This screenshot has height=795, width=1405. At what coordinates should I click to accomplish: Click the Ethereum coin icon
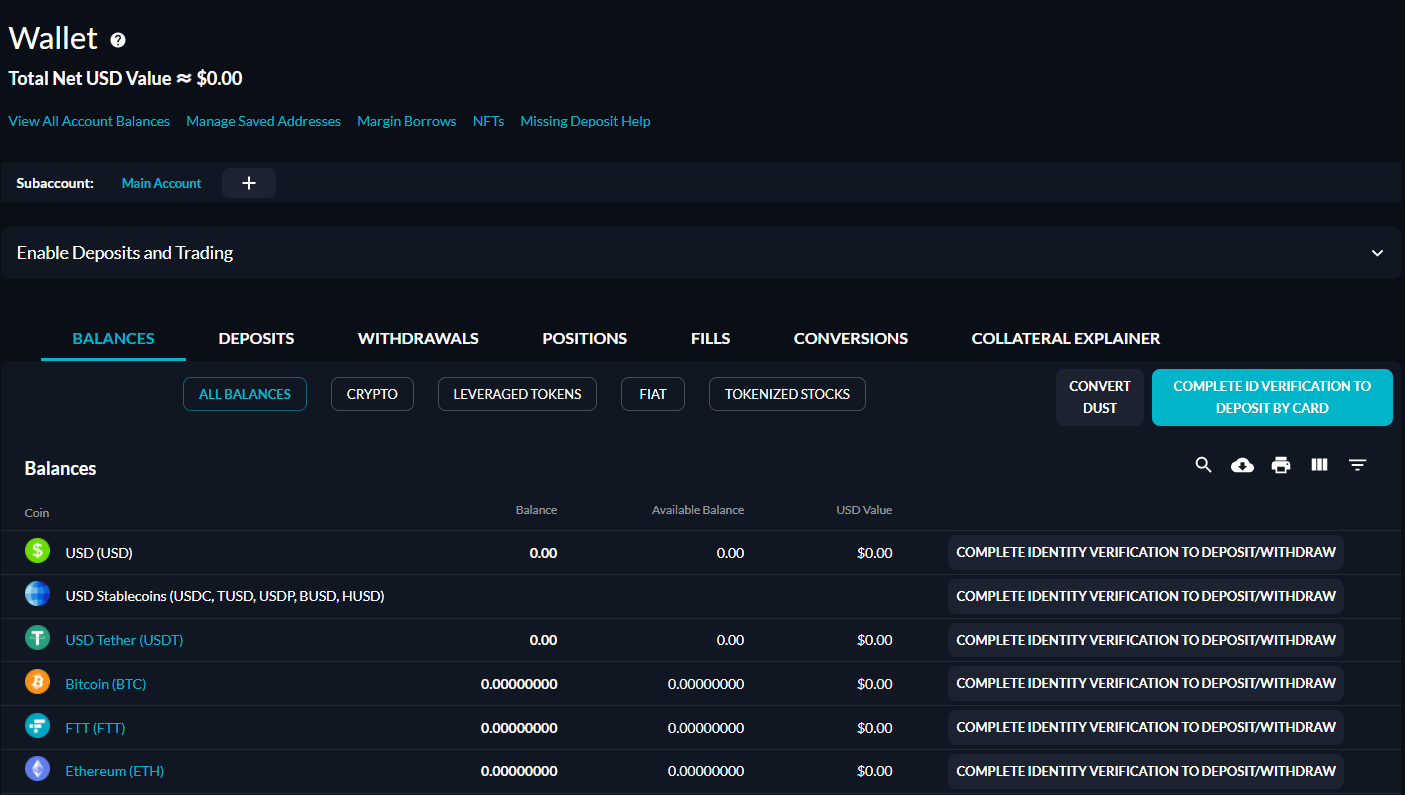(37, 770)
